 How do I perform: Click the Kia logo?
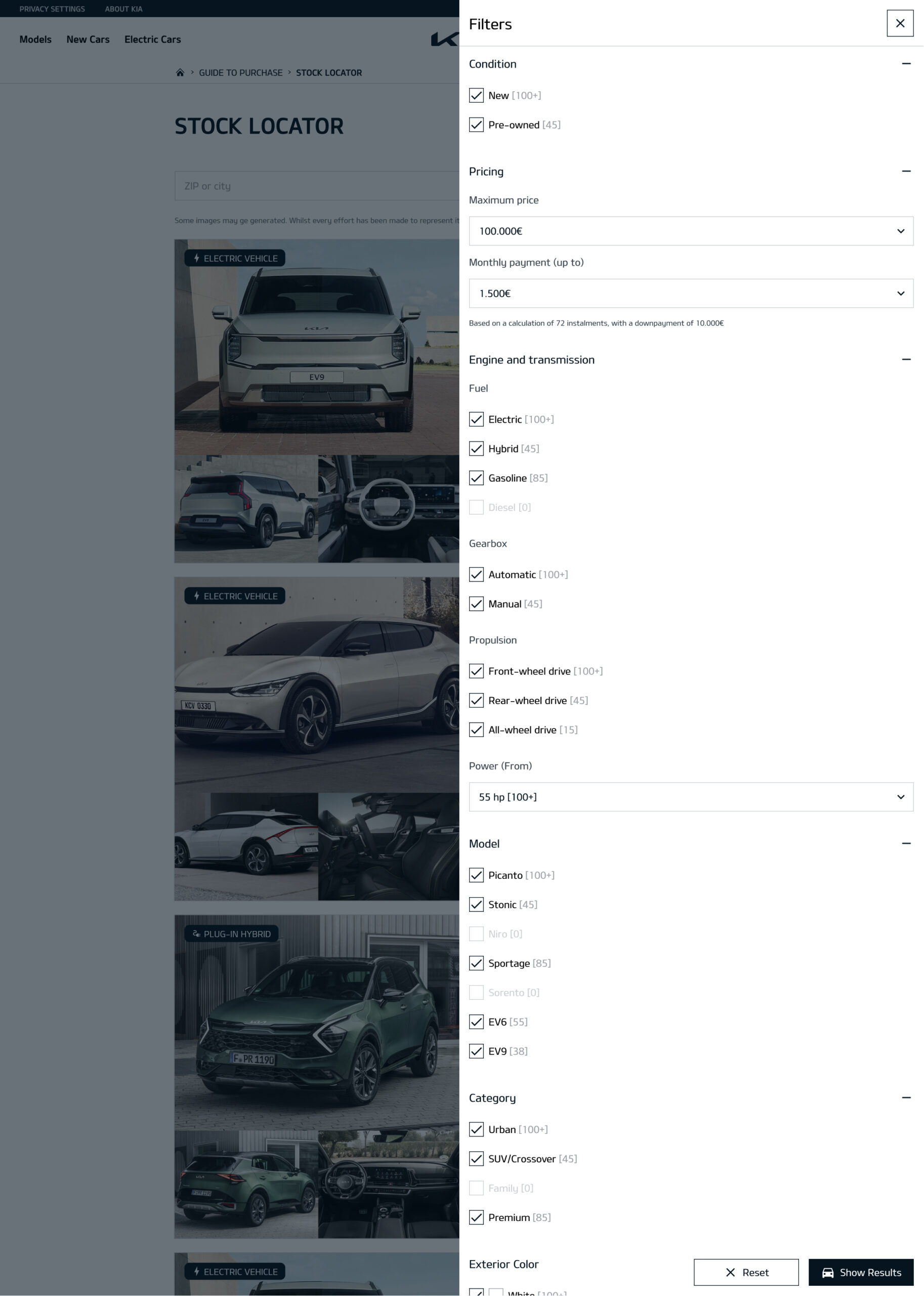[x=444, y=39]
